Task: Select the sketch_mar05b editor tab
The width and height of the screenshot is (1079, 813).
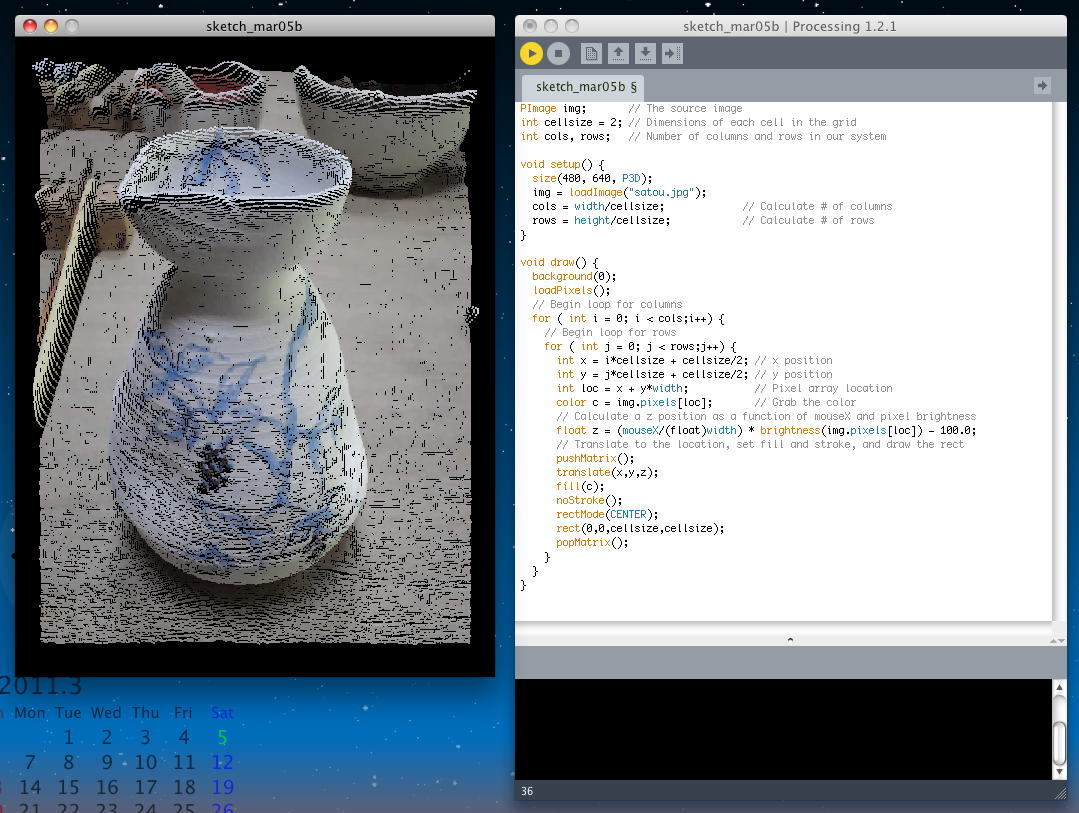Action: coord(585,87)
